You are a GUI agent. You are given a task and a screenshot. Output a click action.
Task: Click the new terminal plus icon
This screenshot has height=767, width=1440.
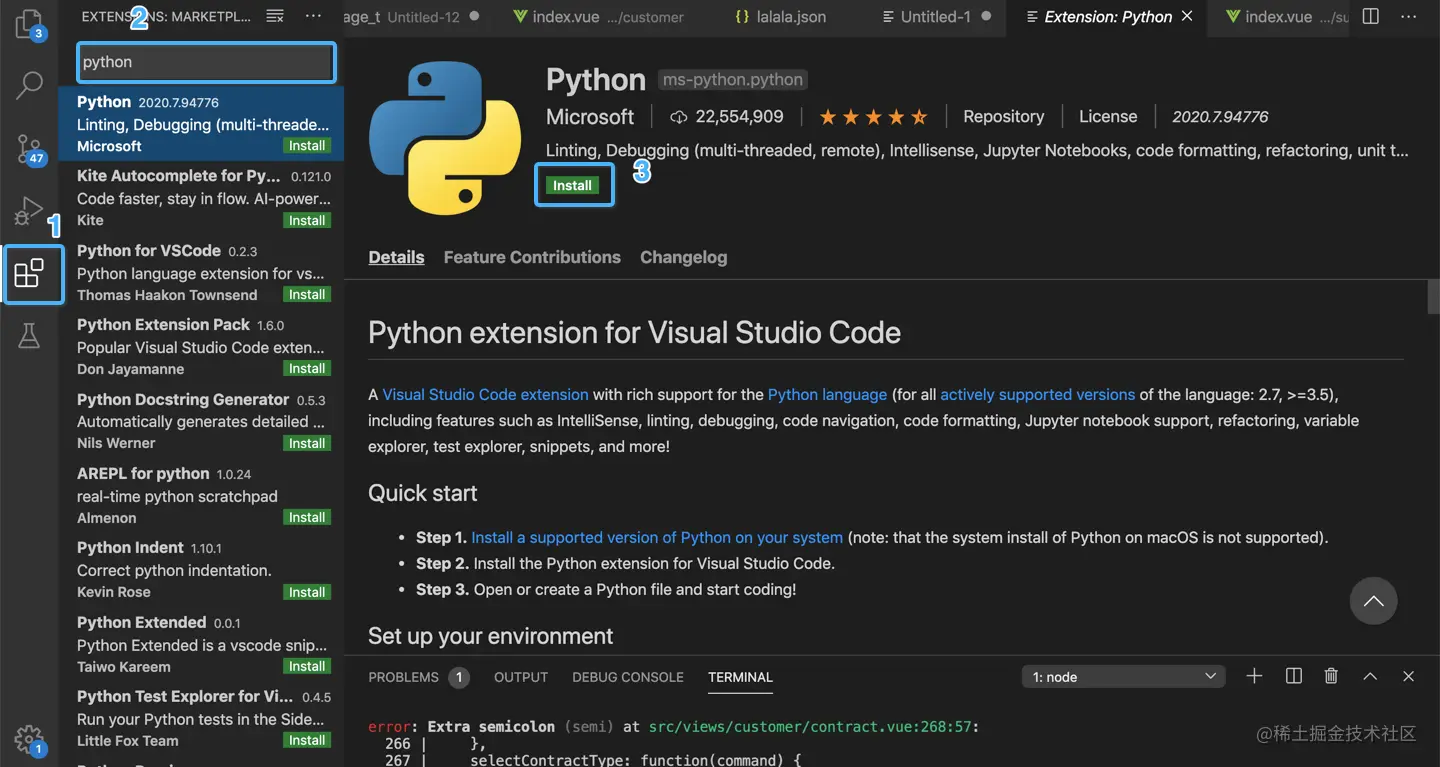tap(1254, 677)
